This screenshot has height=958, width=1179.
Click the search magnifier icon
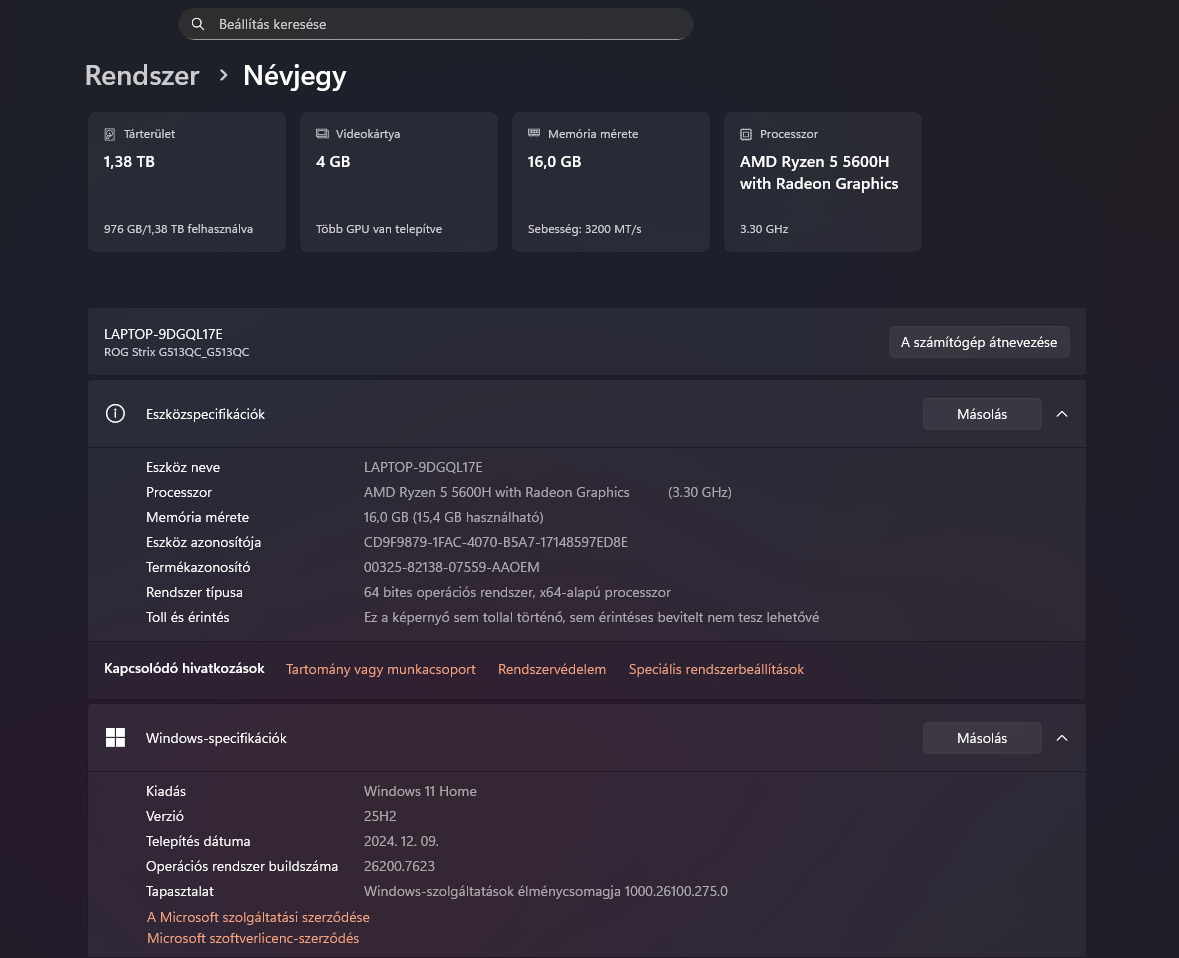pyautogui.click(x=198, y=24)
